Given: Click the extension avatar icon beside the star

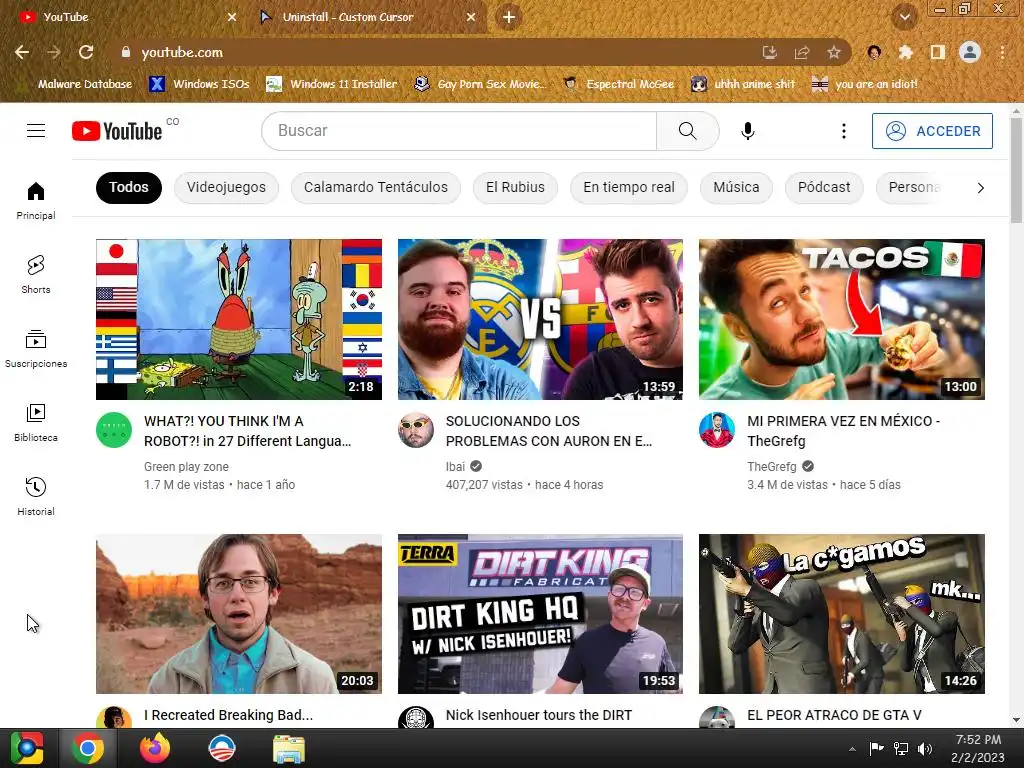Looking at the screenshot, I should [x=874, y=52].
